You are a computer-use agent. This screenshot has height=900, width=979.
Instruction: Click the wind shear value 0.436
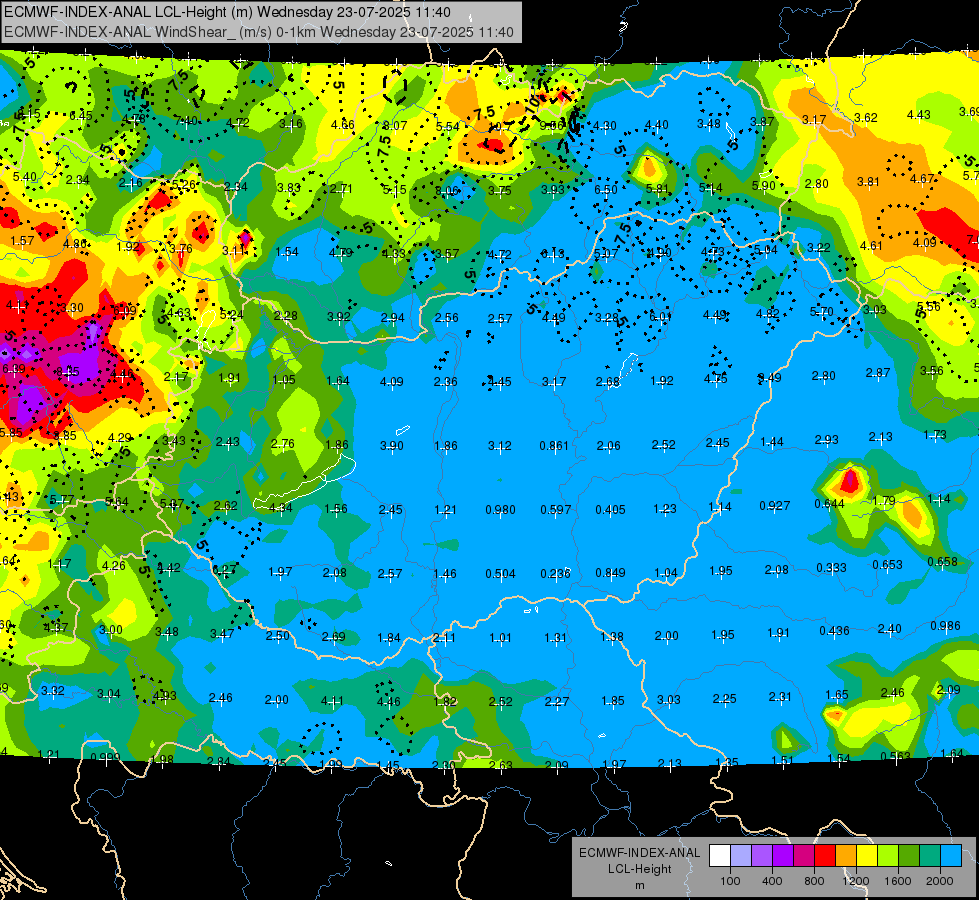[x=835, y=631]
